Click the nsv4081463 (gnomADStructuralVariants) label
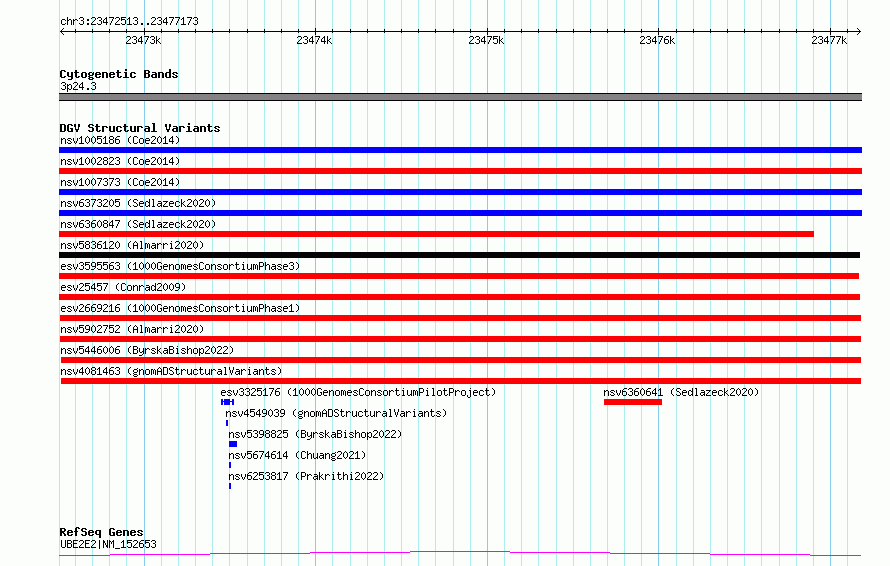 (x=171, y=371)
